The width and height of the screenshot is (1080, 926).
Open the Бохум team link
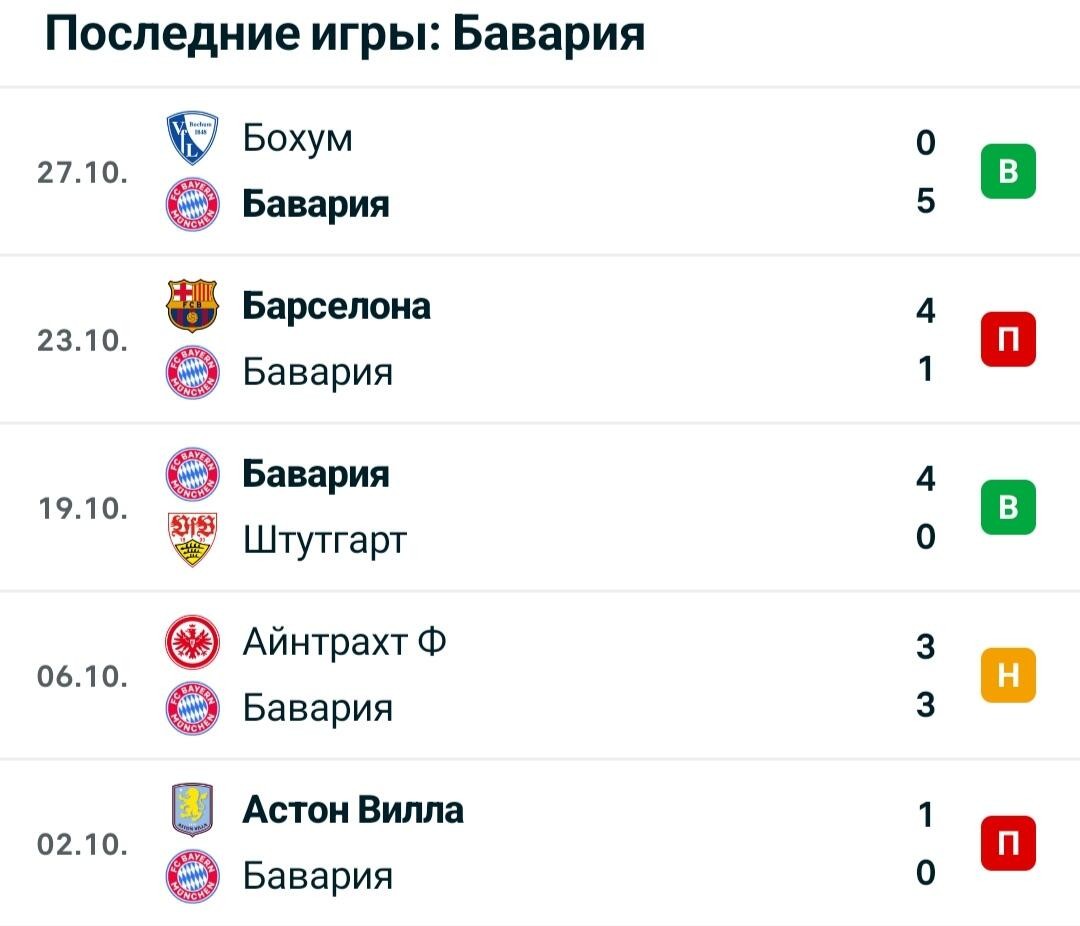298,138
